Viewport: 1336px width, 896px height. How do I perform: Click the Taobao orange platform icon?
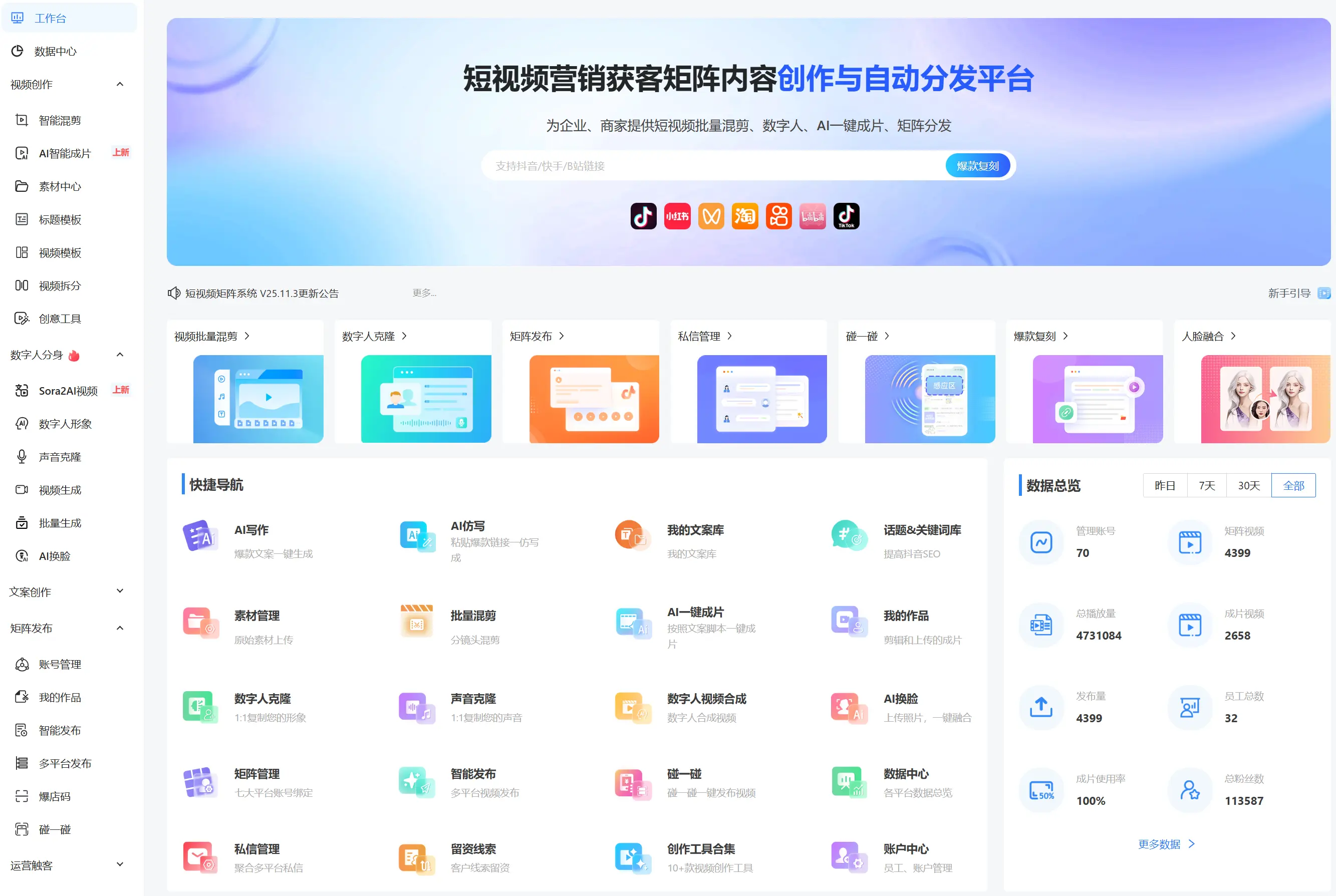(744, 216)
